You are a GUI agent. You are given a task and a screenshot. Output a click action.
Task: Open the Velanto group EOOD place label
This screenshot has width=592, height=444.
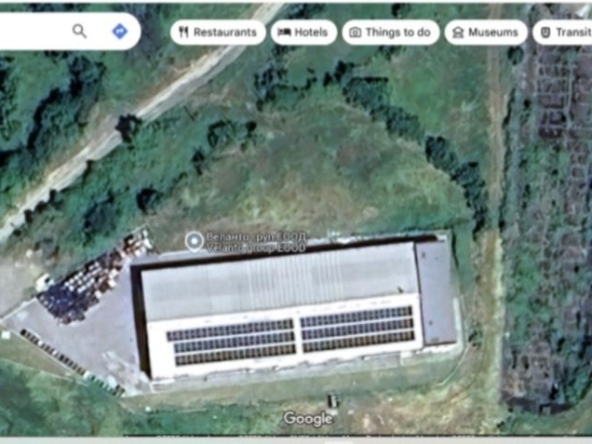pos(256,242)
